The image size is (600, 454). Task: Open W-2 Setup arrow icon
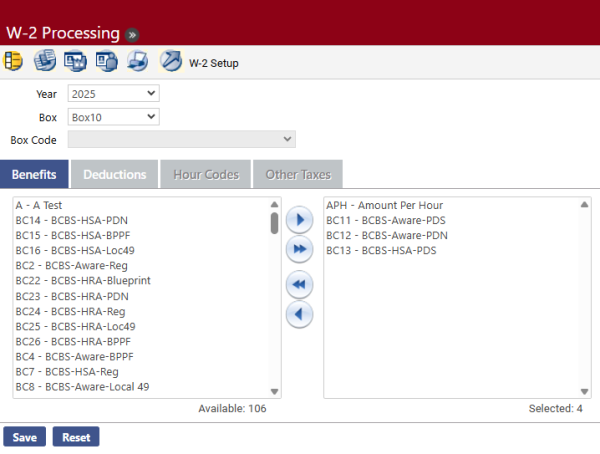pyautogui.click(x=170, y=61)
